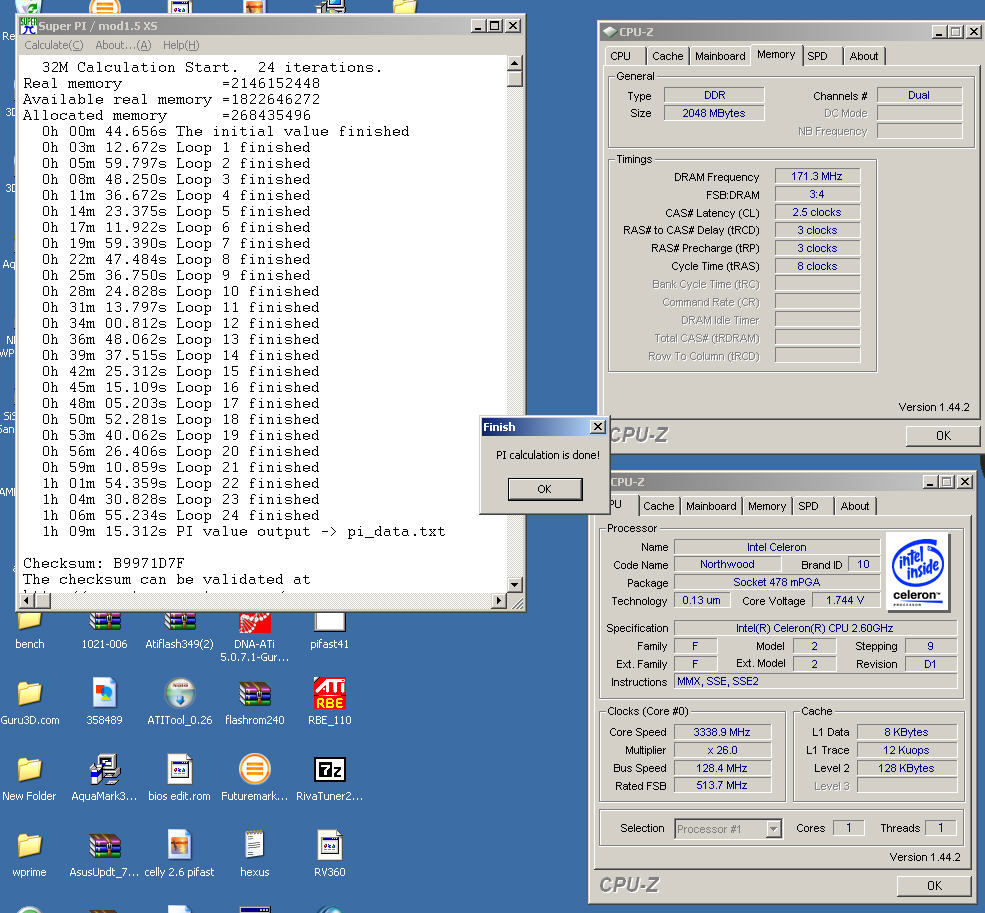Click the Specification field Intel Celeron 2.60GHz
Viewport: 985px width, 913px height.
pyautogui.click(x=815, y=628)
